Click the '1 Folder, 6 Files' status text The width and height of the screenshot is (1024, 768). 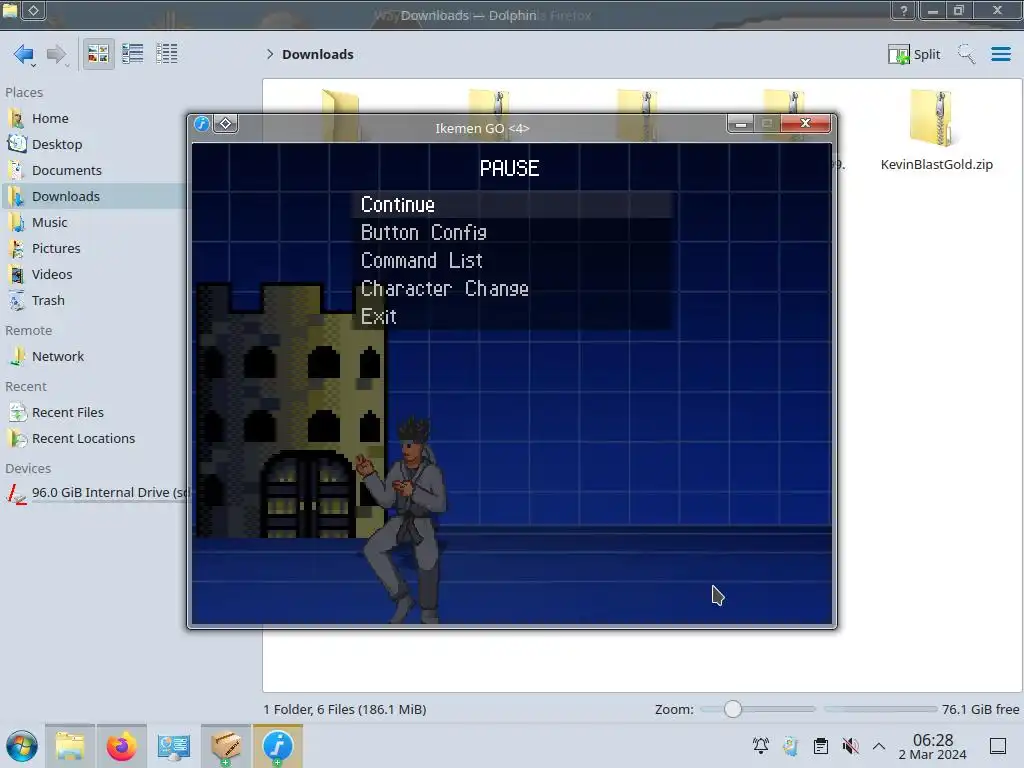click(345, 709)
